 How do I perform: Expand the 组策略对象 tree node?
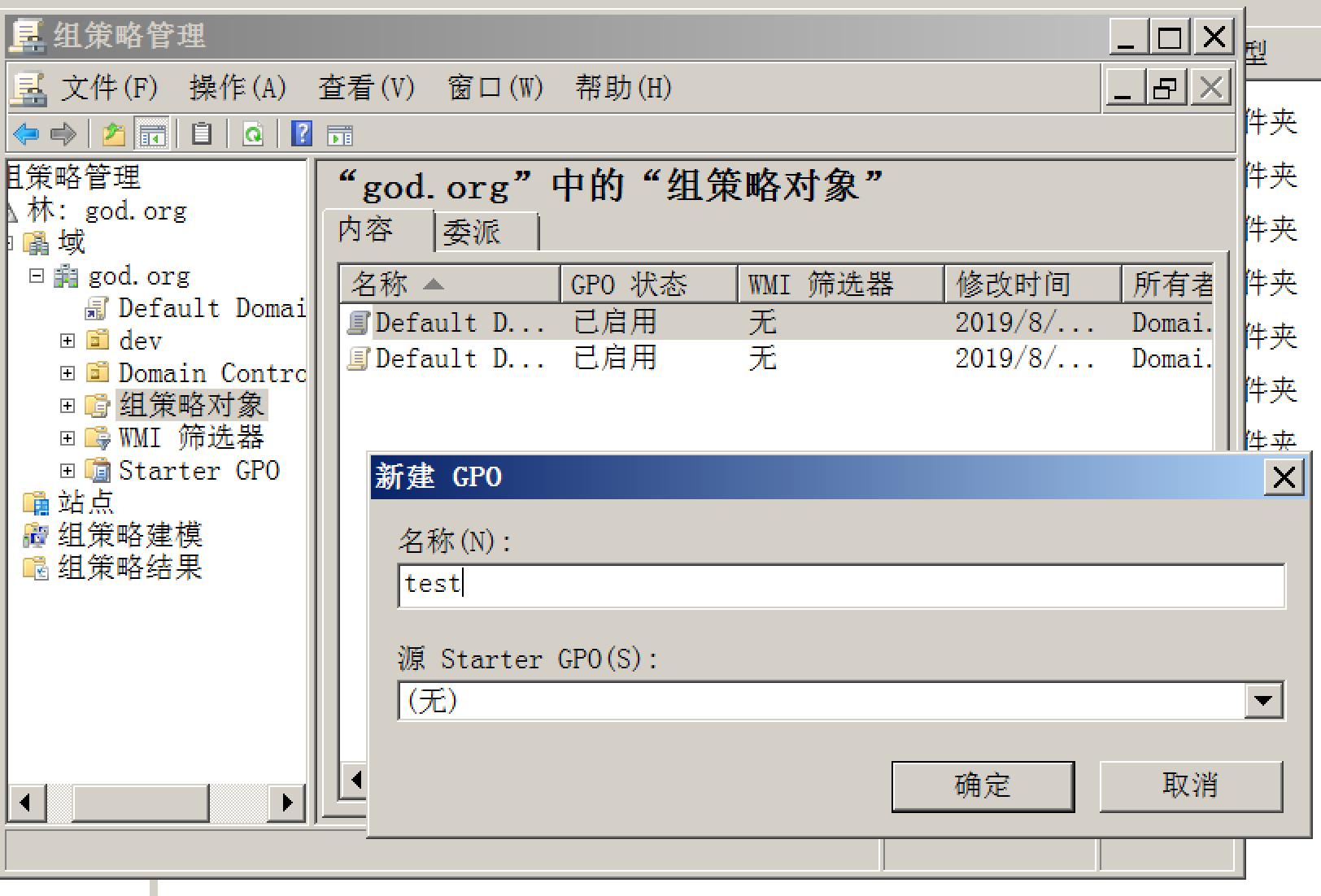(x=68, y=406)
